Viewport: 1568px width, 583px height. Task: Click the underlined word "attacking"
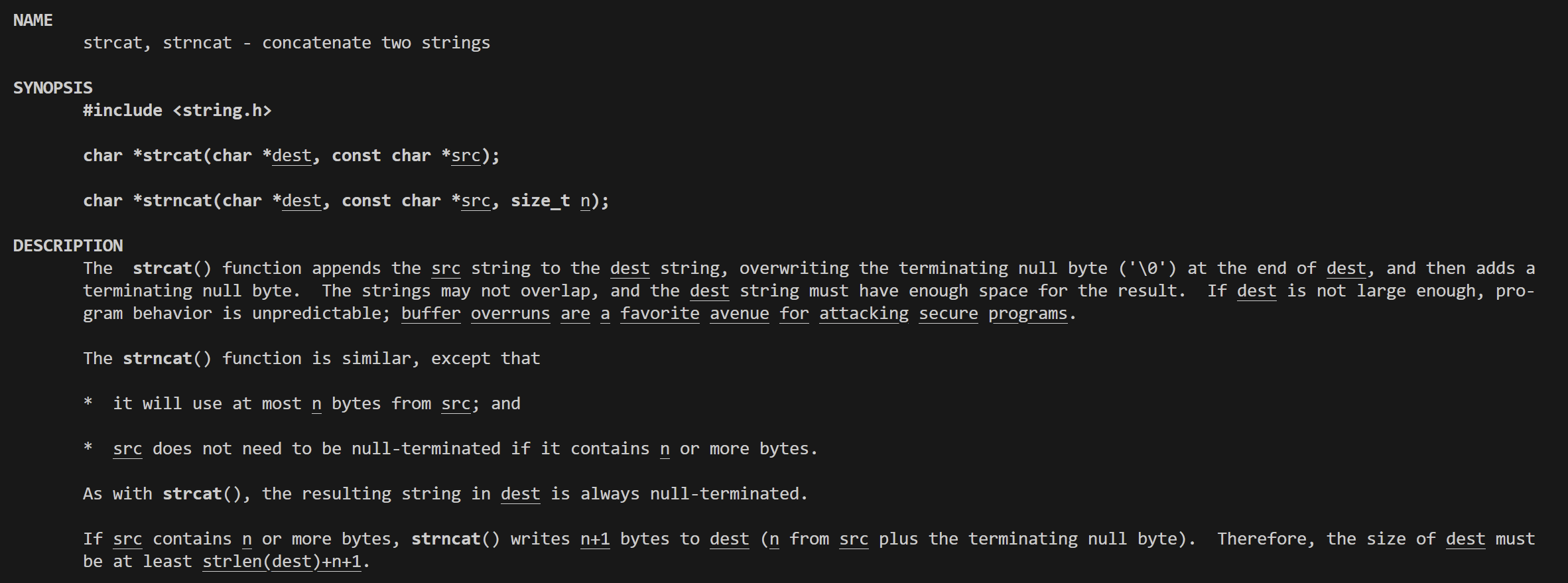pos(864,314)
